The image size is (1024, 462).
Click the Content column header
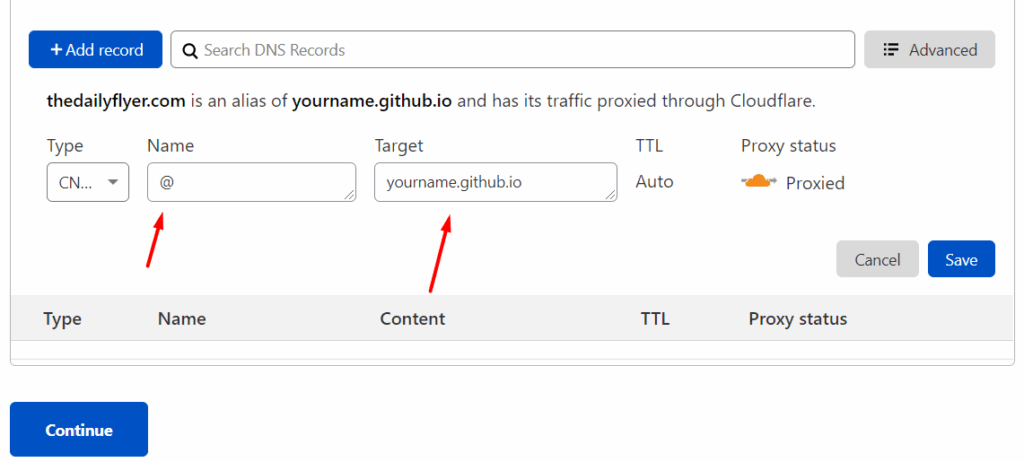click(412, 319)
